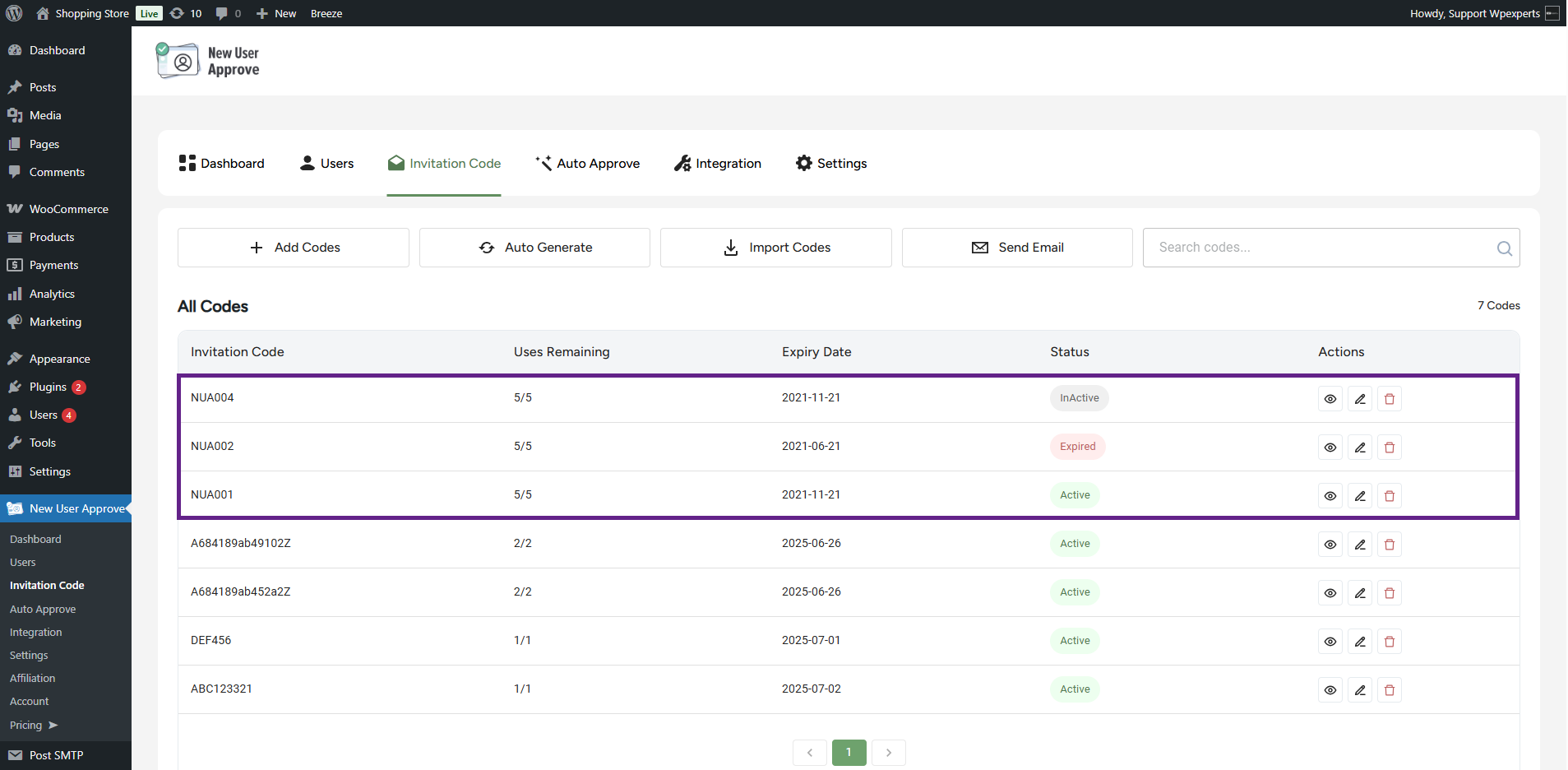Edit the ABC123321 invitation code
Screen dimensions: 1568x770
[x=1359, y=690]
